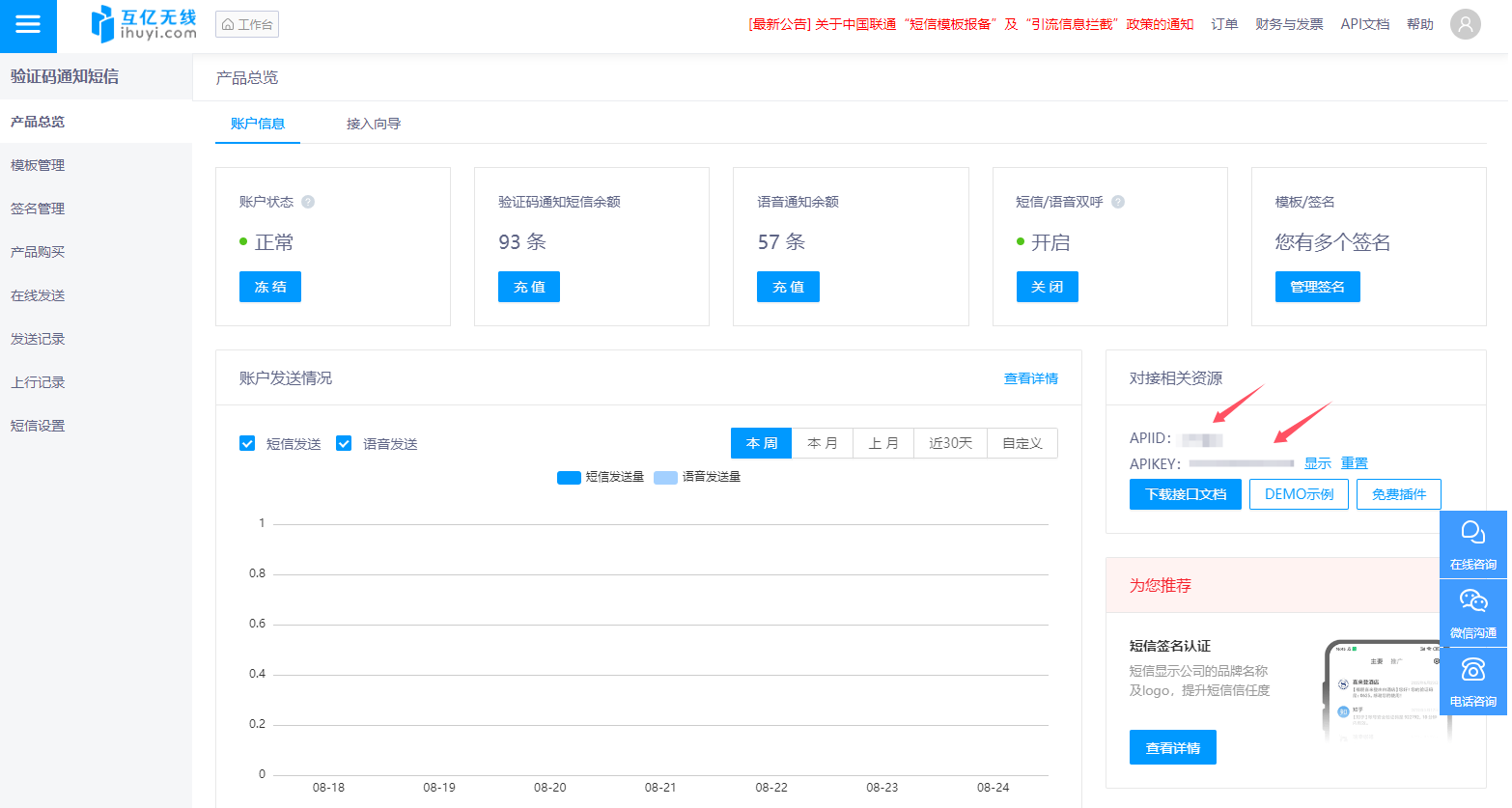Click the ihuyi.com logo
Screen dimensions: 1512x808
tap(144, 24)
